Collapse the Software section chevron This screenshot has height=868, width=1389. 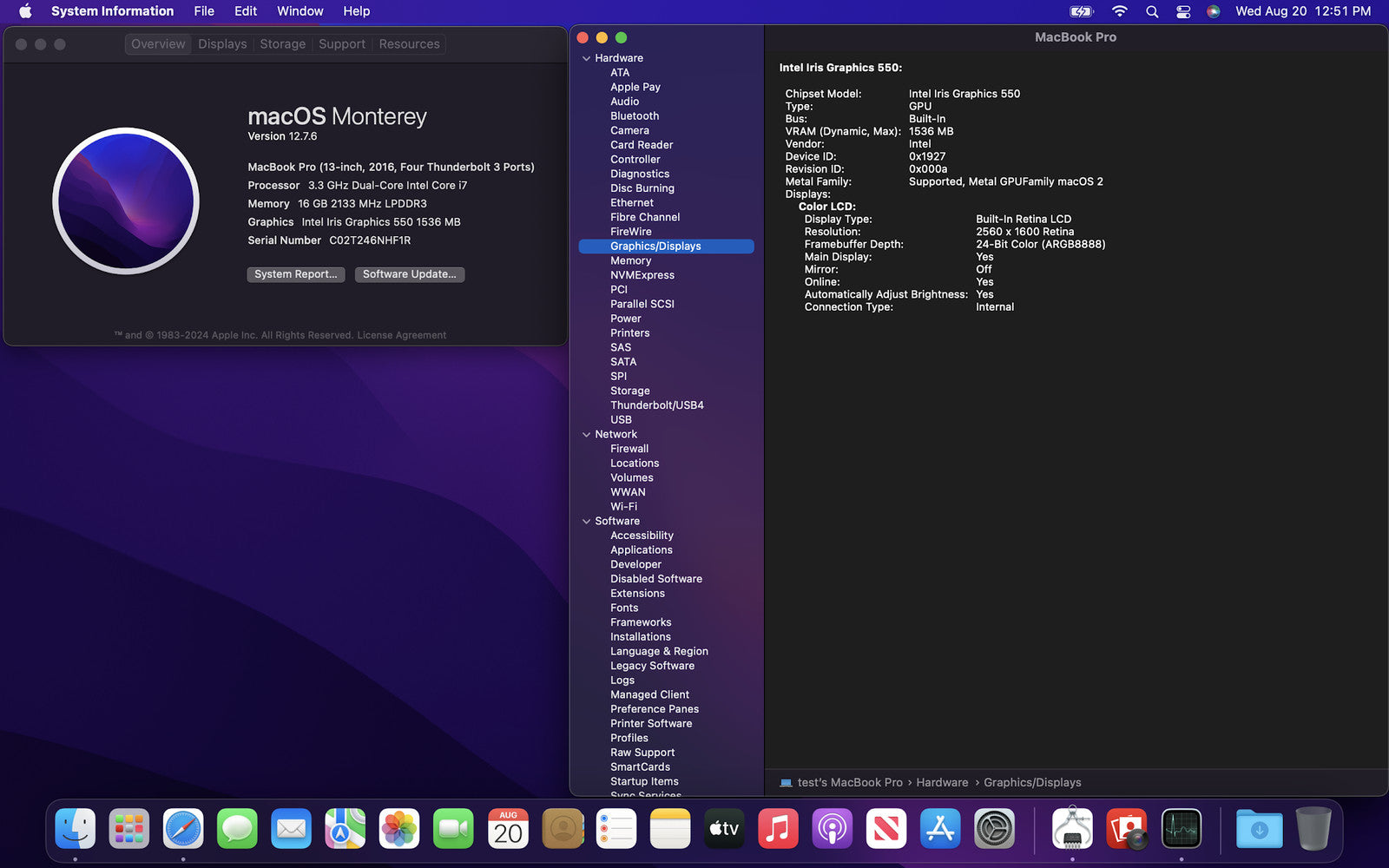pyautogui.click(x=586, y=522)
